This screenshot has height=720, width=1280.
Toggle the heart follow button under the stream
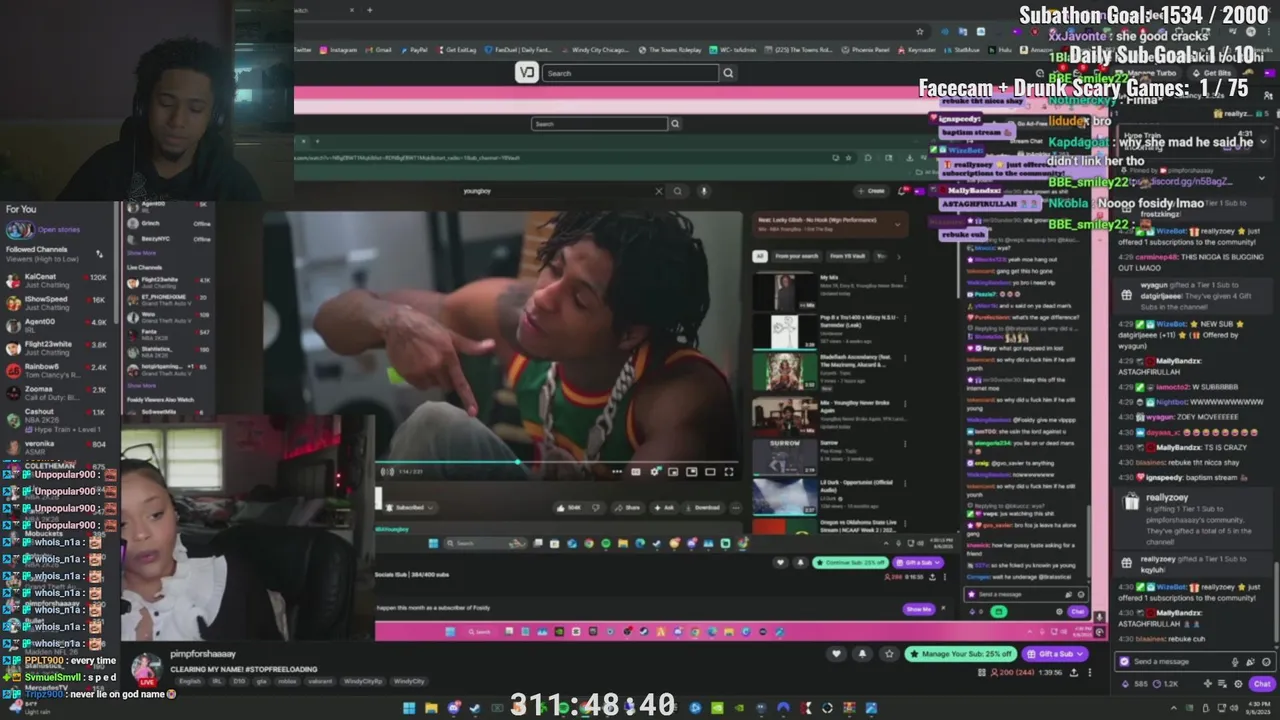[x=837, y=654]
